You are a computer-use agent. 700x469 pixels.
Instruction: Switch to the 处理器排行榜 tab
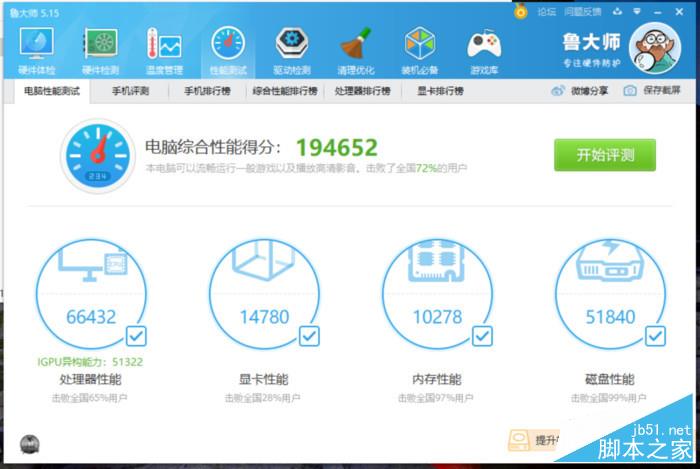[x=362, y=91]
